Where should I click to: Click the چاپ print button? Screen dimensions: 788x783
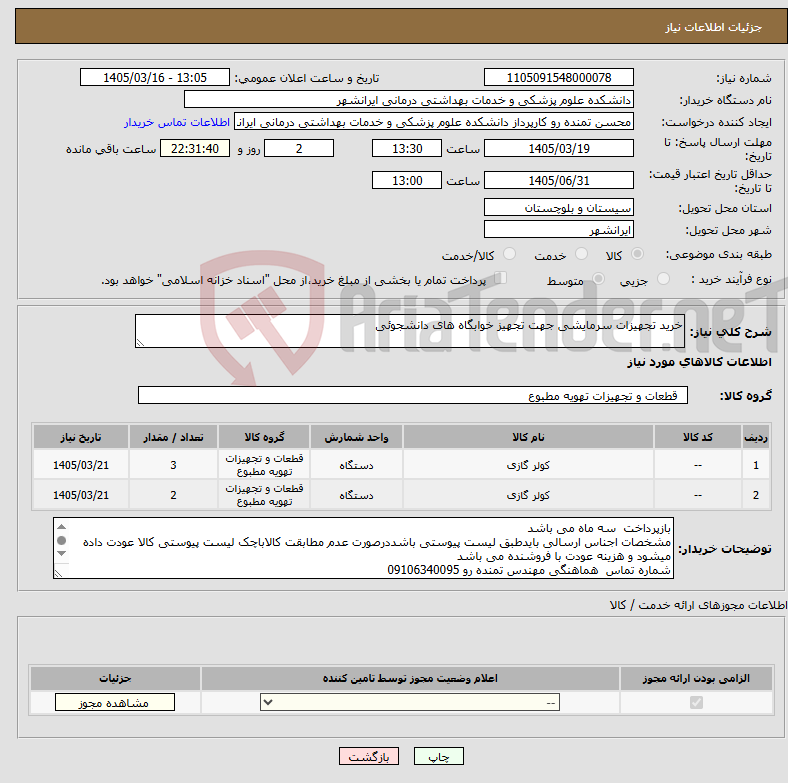(x=439, y=756)
